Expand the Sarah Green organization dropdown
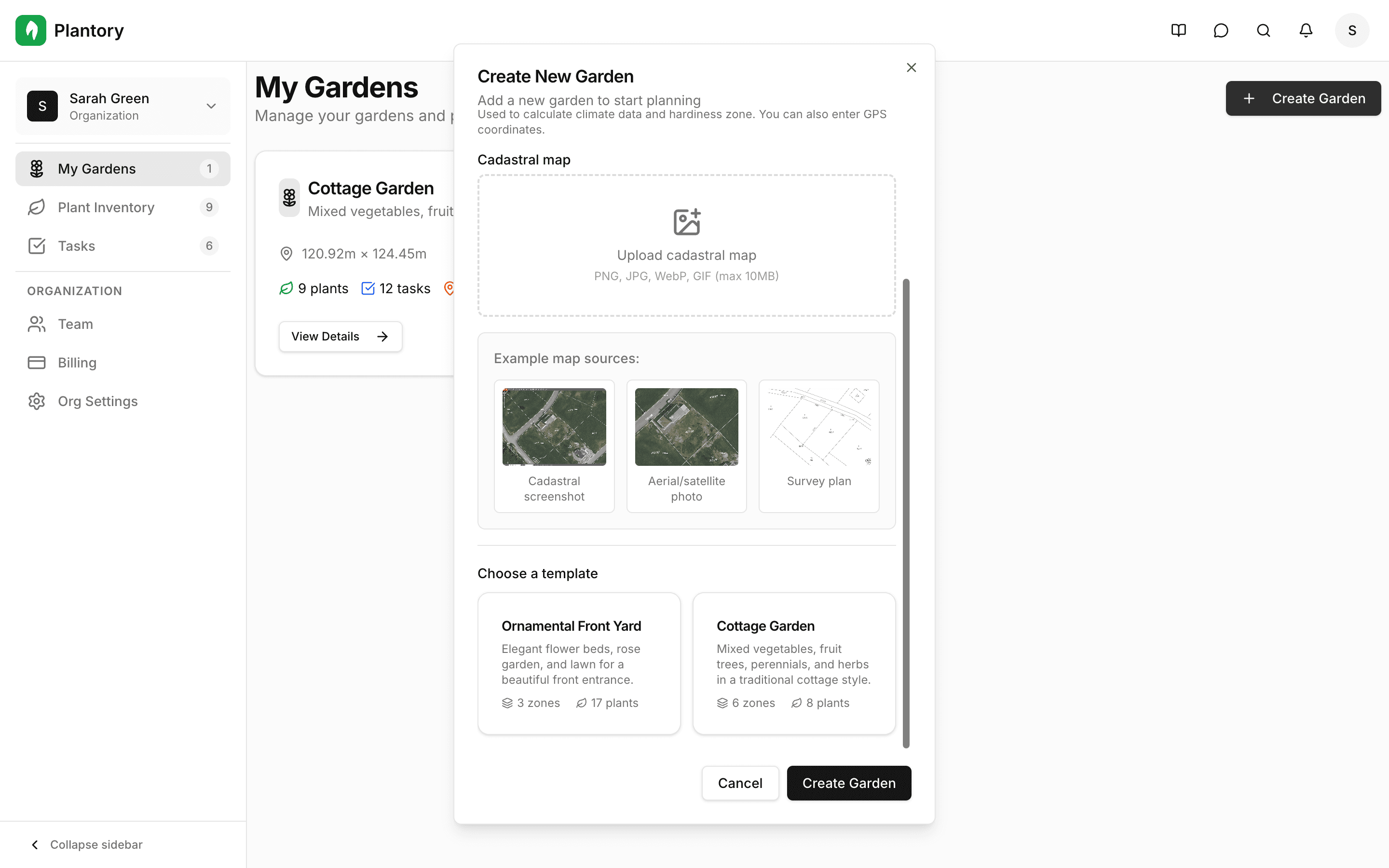This screenshot has width=1389, height=868. pyautogui.click(x=211, y=106)
